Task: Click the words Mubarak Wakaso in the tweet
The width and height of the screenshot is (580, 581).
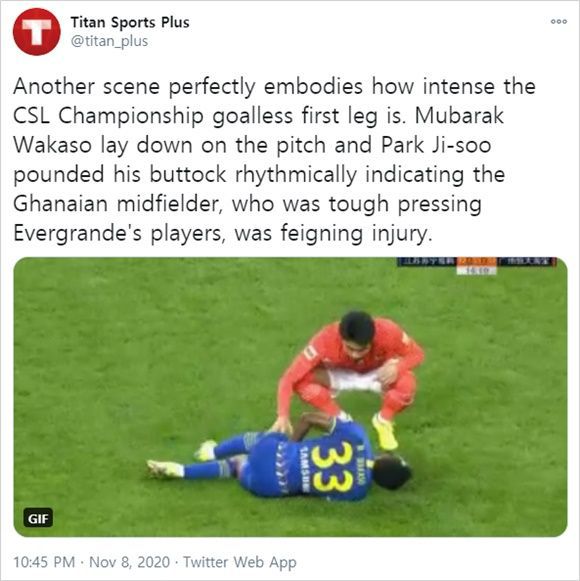Action: 258,130
